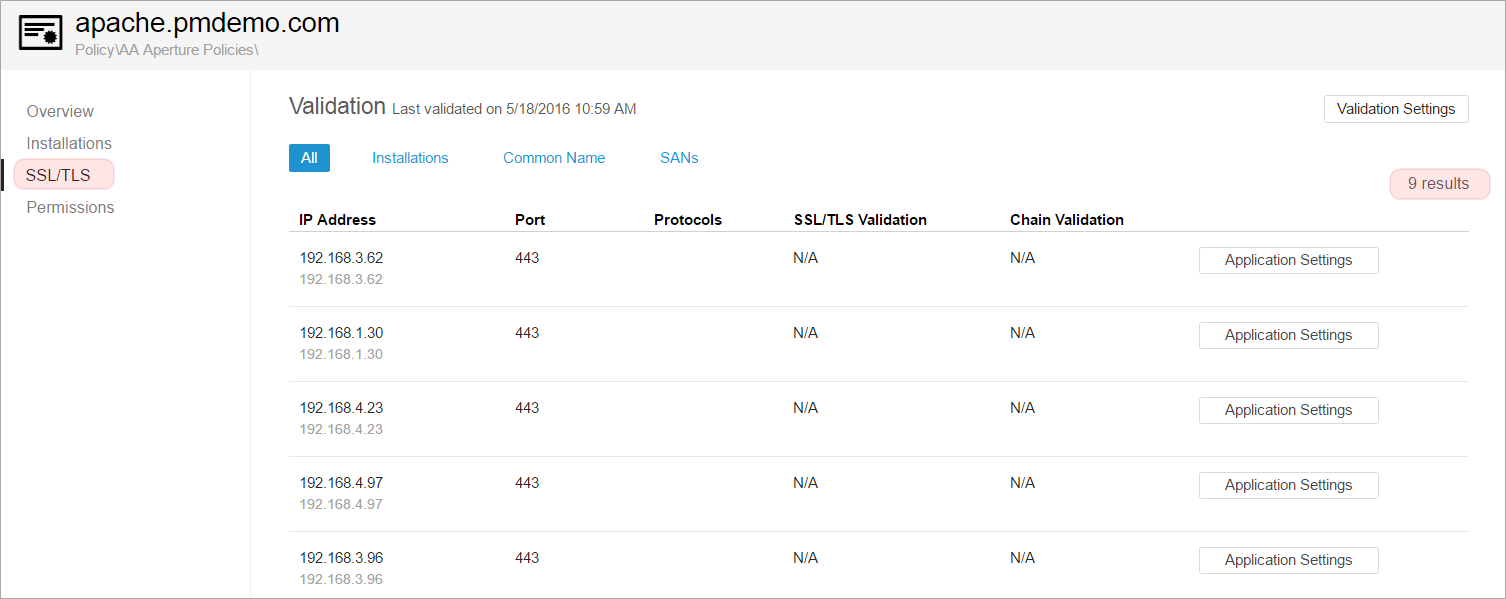1506x599 pixels.
Task: Click the 9 results count badge
Action: click(1439, 184)
